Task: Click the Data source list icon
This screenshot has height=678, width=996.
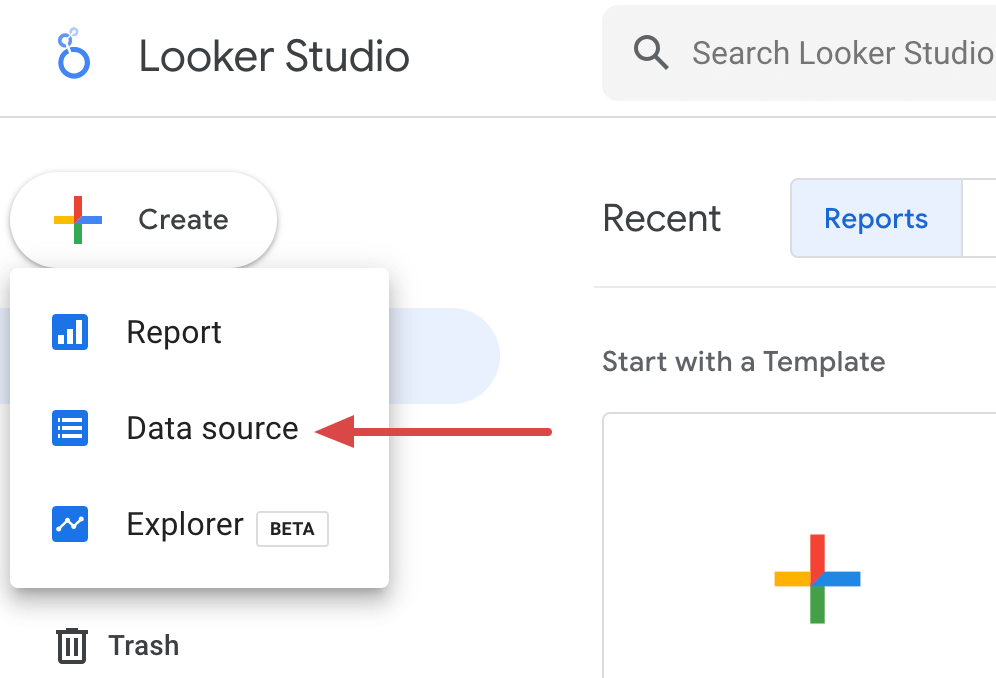Action: coord(70,428)
